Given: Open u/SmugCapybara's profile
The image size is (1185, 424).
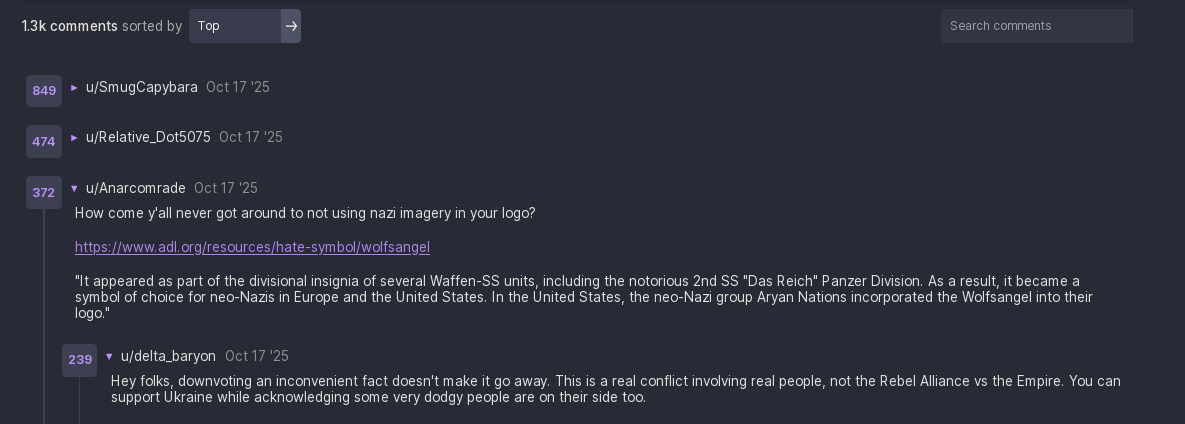Looking at the screenshot, I should pyautogui.click(x=142, y=88).
